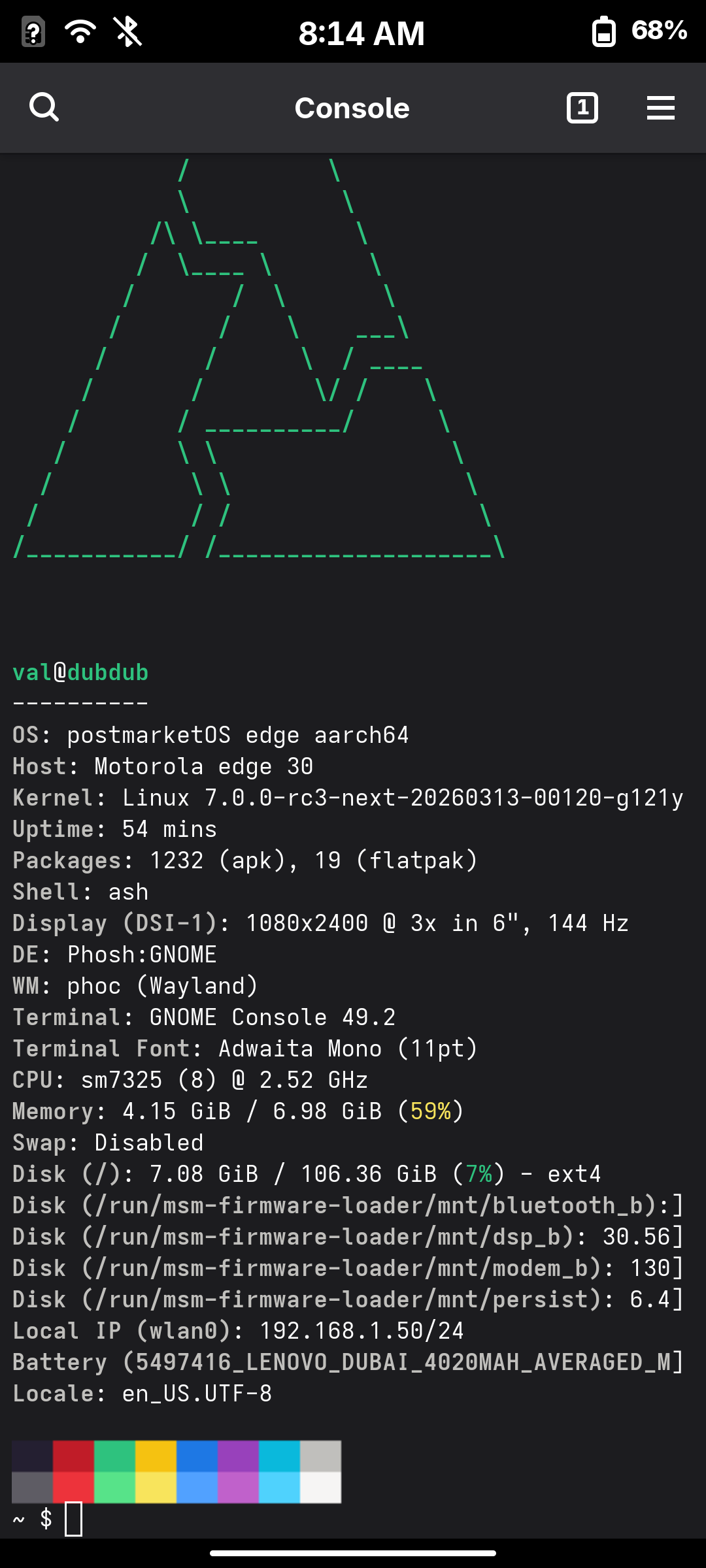Open the search icon in Console header

pos(44,108)
